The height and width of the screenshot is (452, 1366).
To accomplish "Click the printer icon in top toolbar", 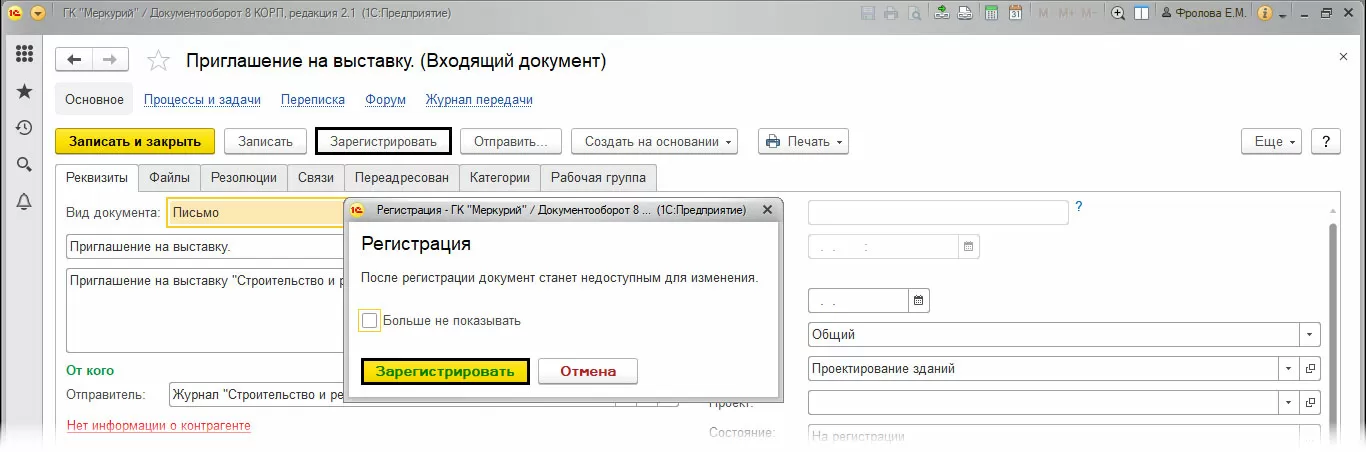I will pos(891,14).
